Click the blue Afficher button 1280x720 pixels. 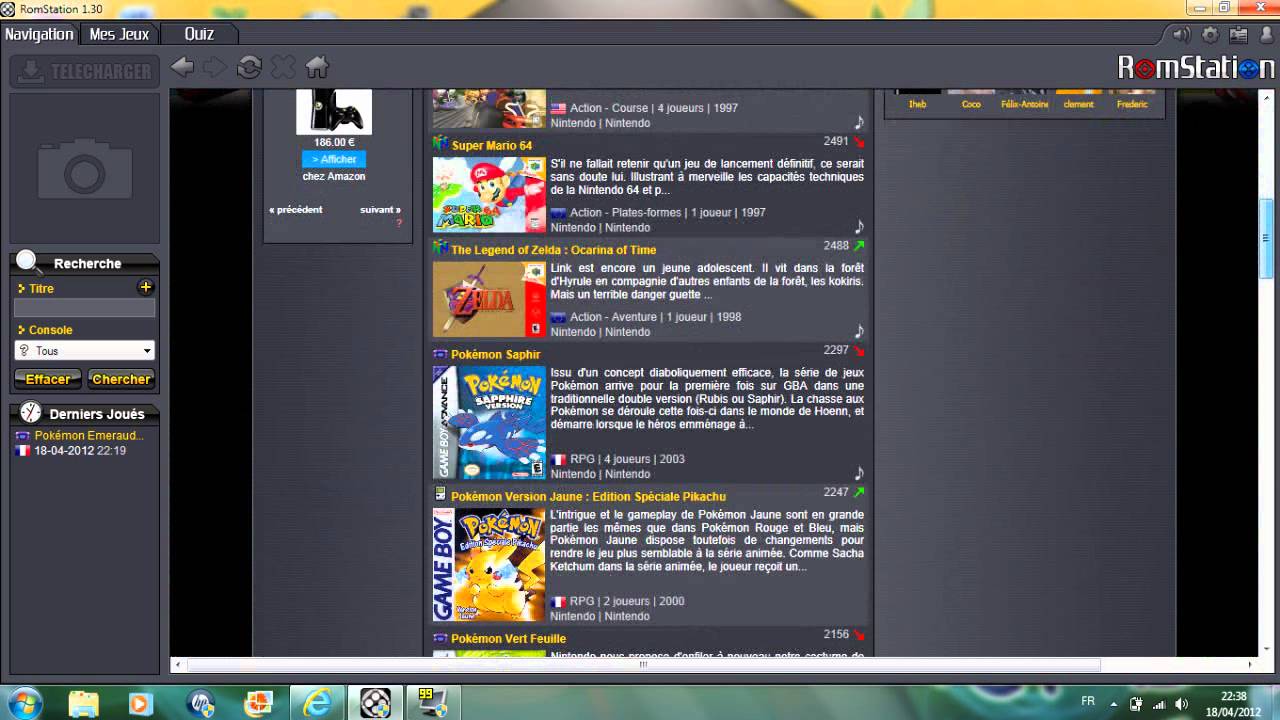pos(334,159)
